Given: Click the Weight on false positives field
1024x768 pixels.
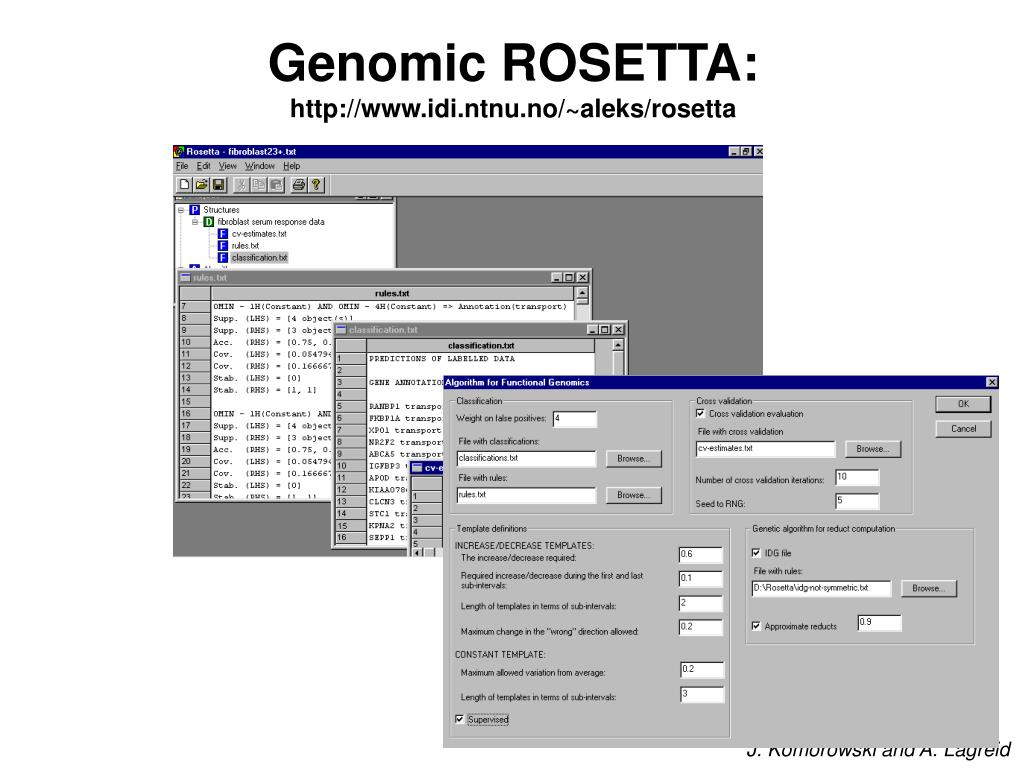Looking at the screenshot, I should tap(575, 419).
